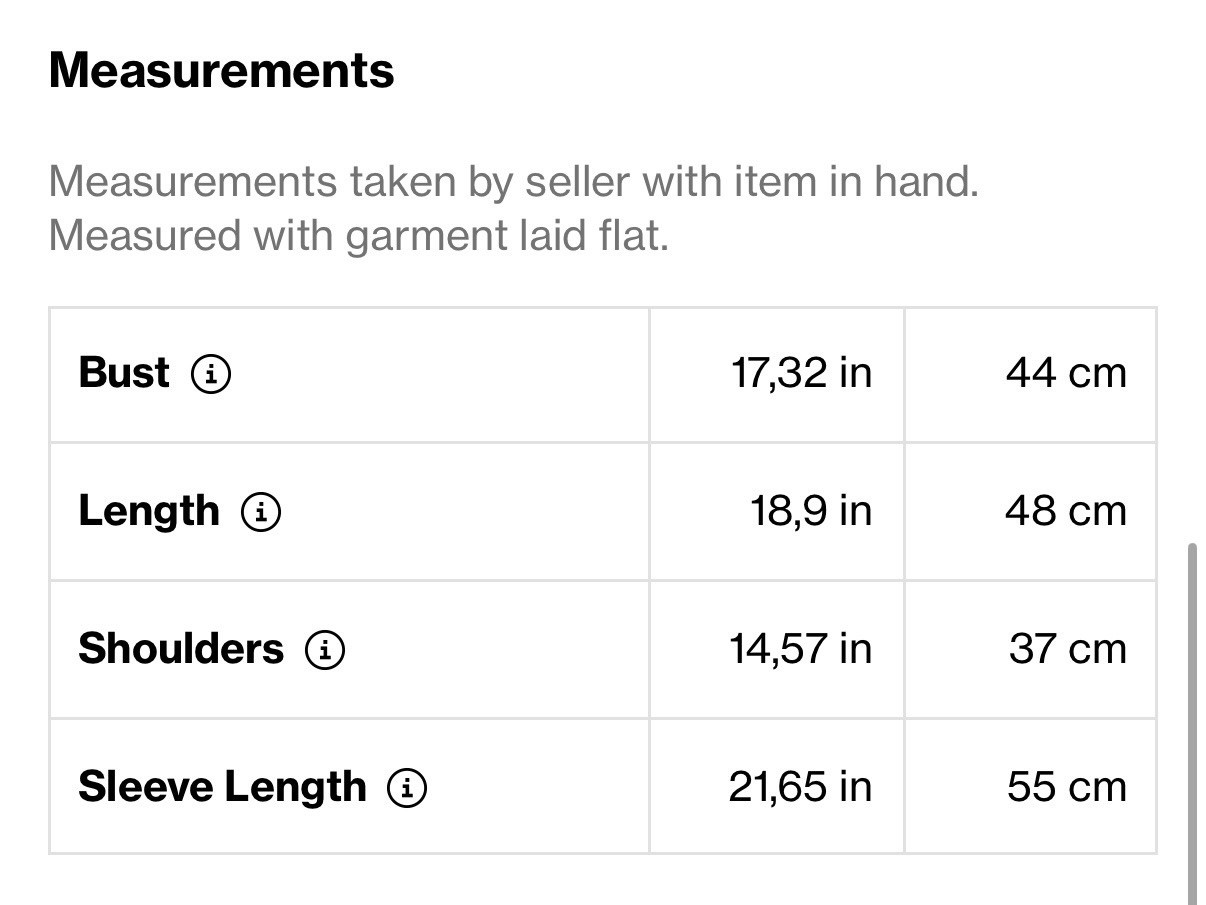Click the 'Measured with garment laid flat' note

coord(358,237)
